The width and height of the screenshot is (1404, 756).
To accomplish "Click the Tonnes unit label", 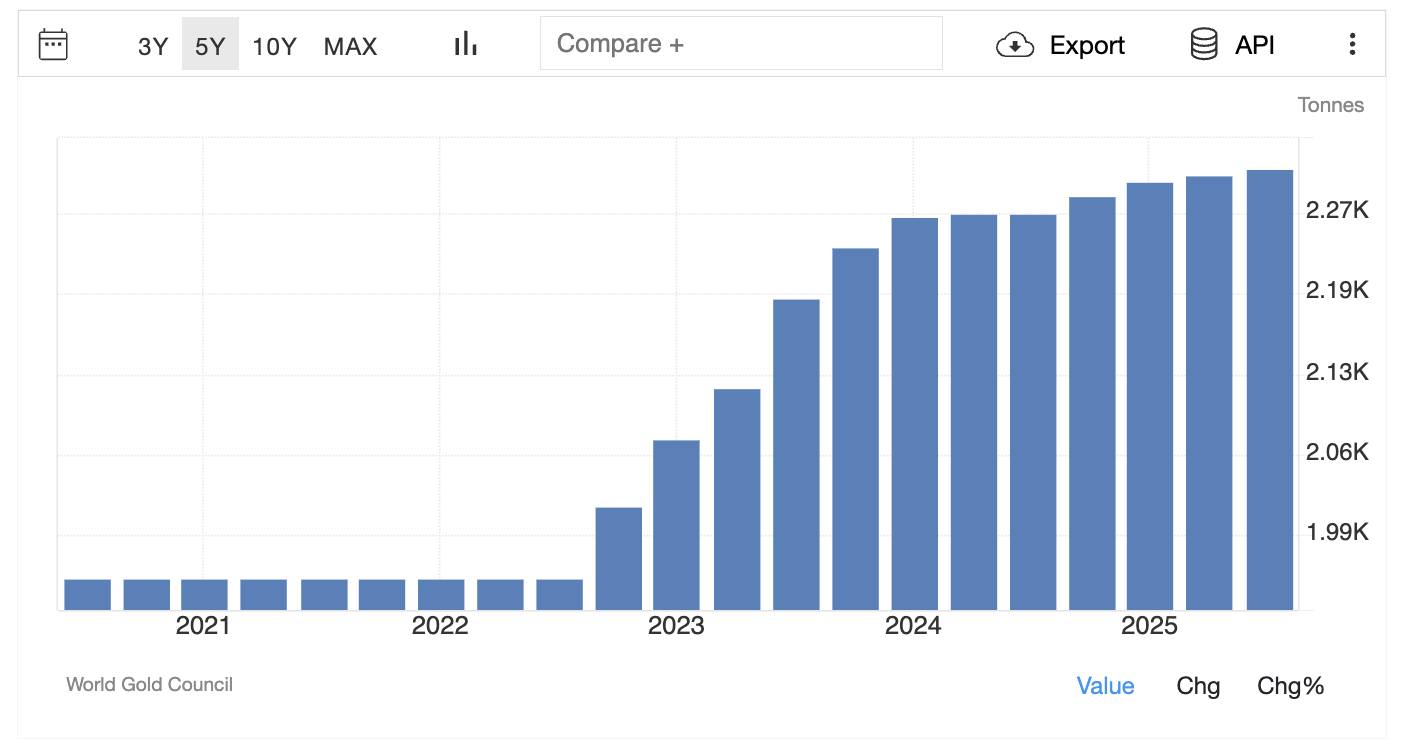I will tap(1331, 104).
